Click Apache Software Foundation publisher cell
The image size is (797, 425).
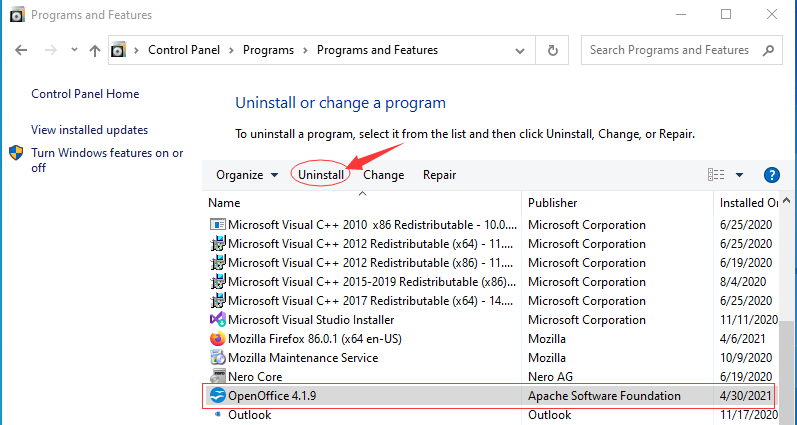[604, 396]
